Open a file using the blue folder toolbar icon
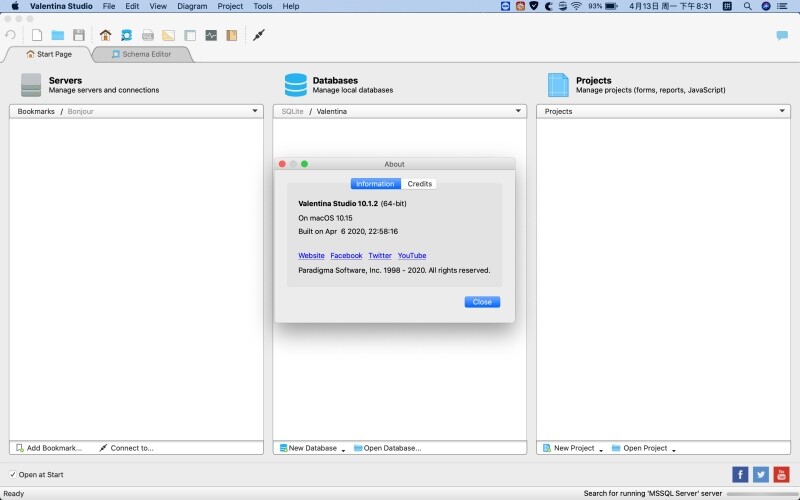Screen dimensions: 800x500 click(58, 35)
